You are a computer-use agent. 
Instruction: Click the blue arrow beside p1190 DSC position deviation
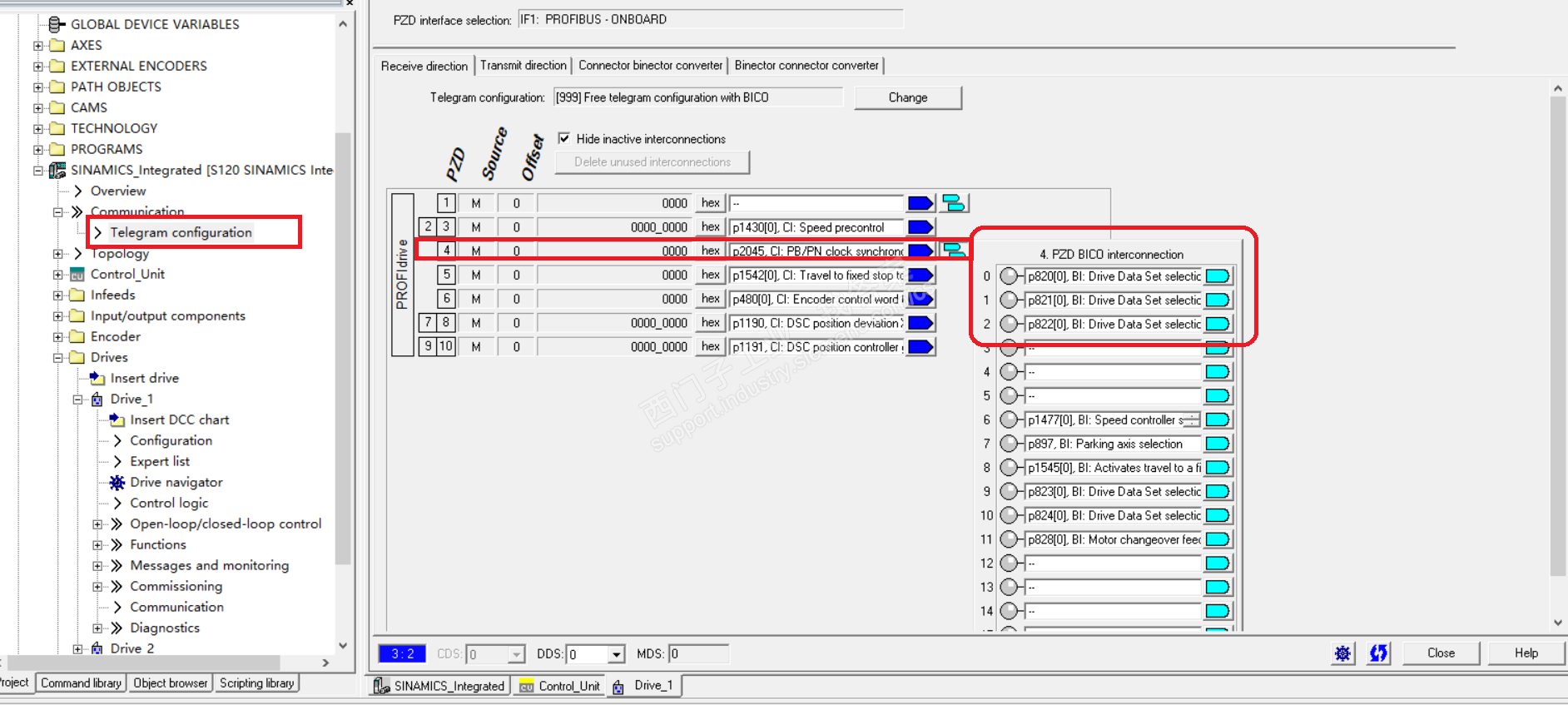tap(920, 323)
